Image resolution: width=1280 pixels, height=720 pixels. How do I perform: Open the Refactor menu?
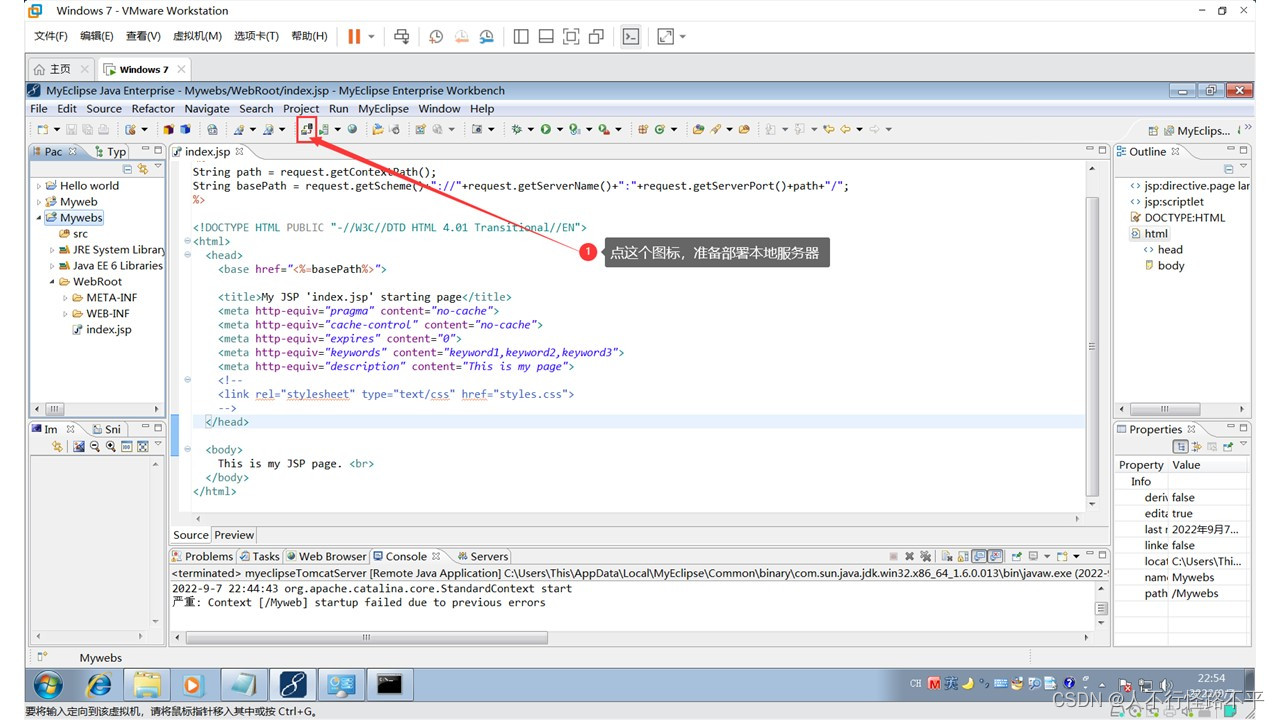pos(153,109)
